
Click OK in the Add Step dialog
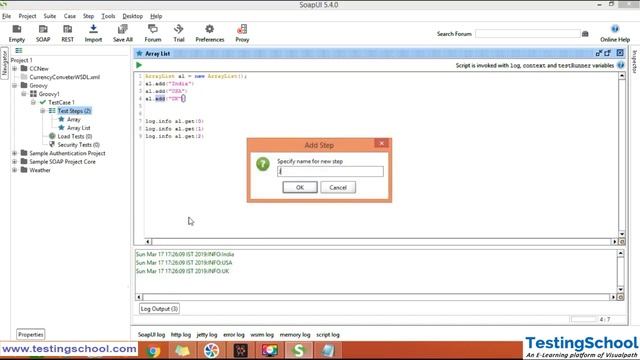tap(300, 187)
